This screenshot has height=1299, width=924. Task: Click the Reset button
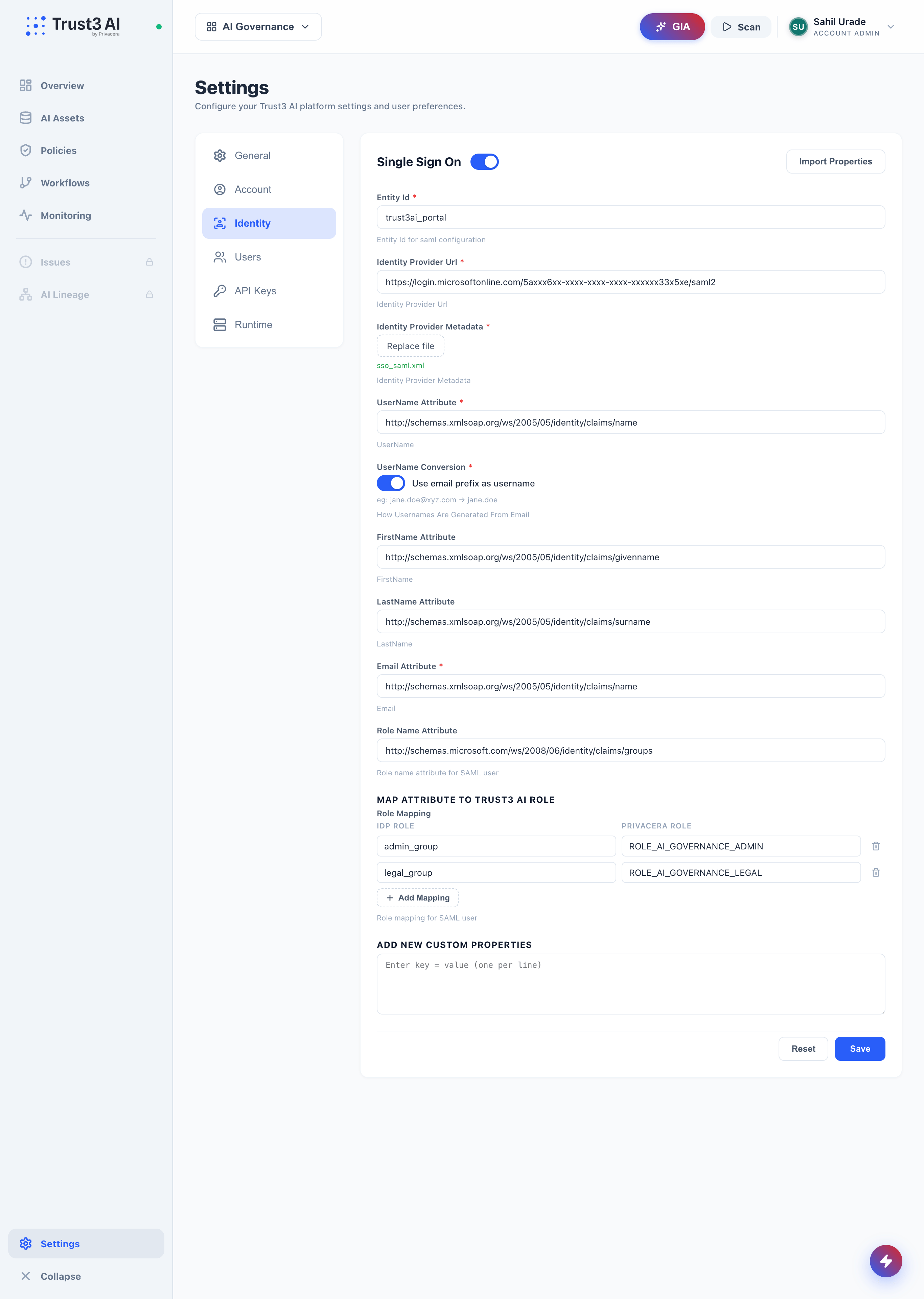pos(803,1049)
